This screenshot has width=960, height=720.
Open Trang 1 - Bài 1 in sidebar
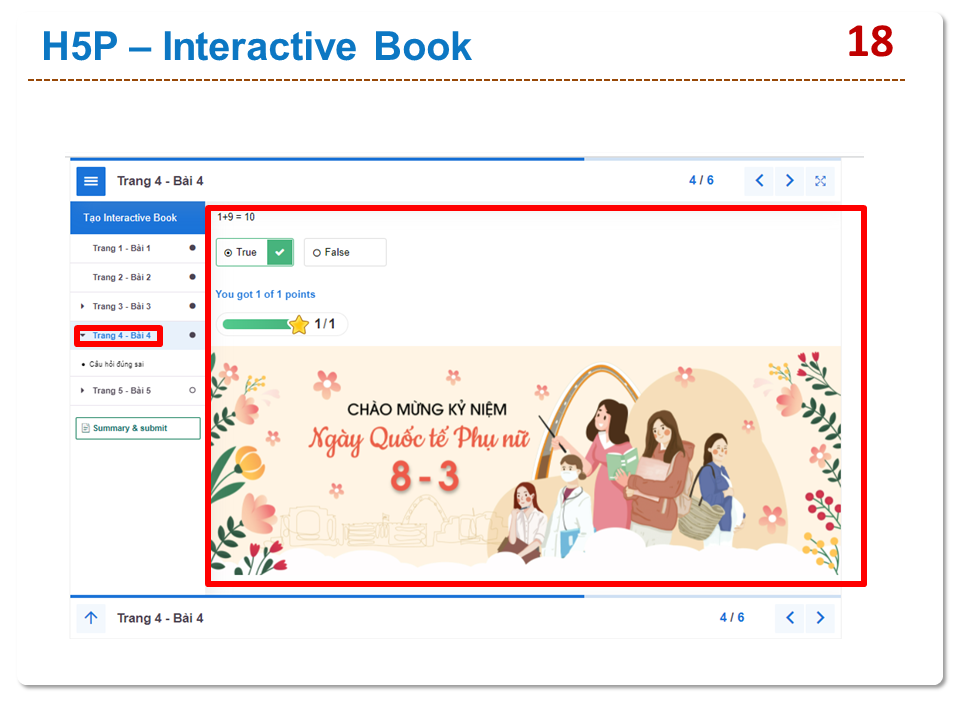click(122, 248)
